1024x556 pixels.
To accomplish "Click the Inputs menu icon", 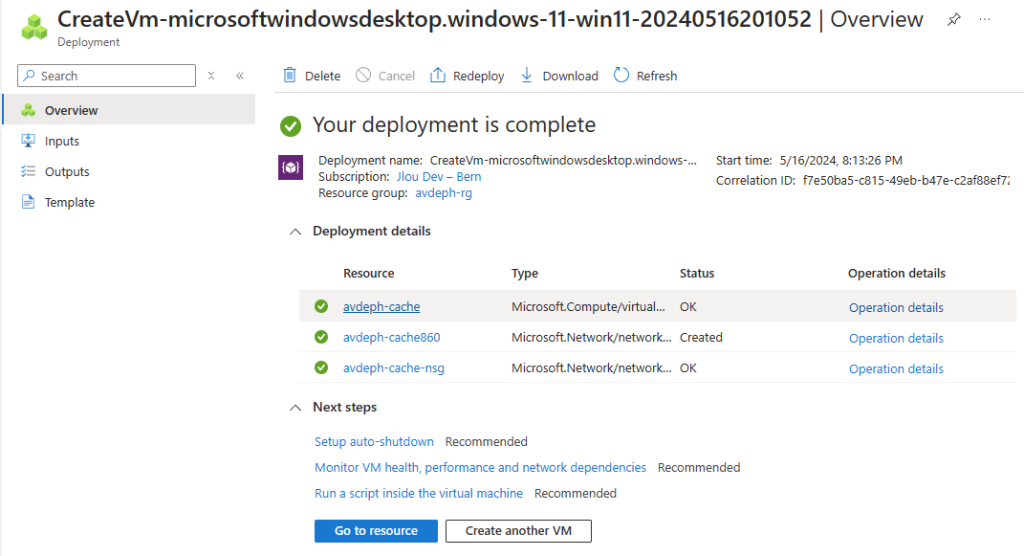I will tap(28, 140).
